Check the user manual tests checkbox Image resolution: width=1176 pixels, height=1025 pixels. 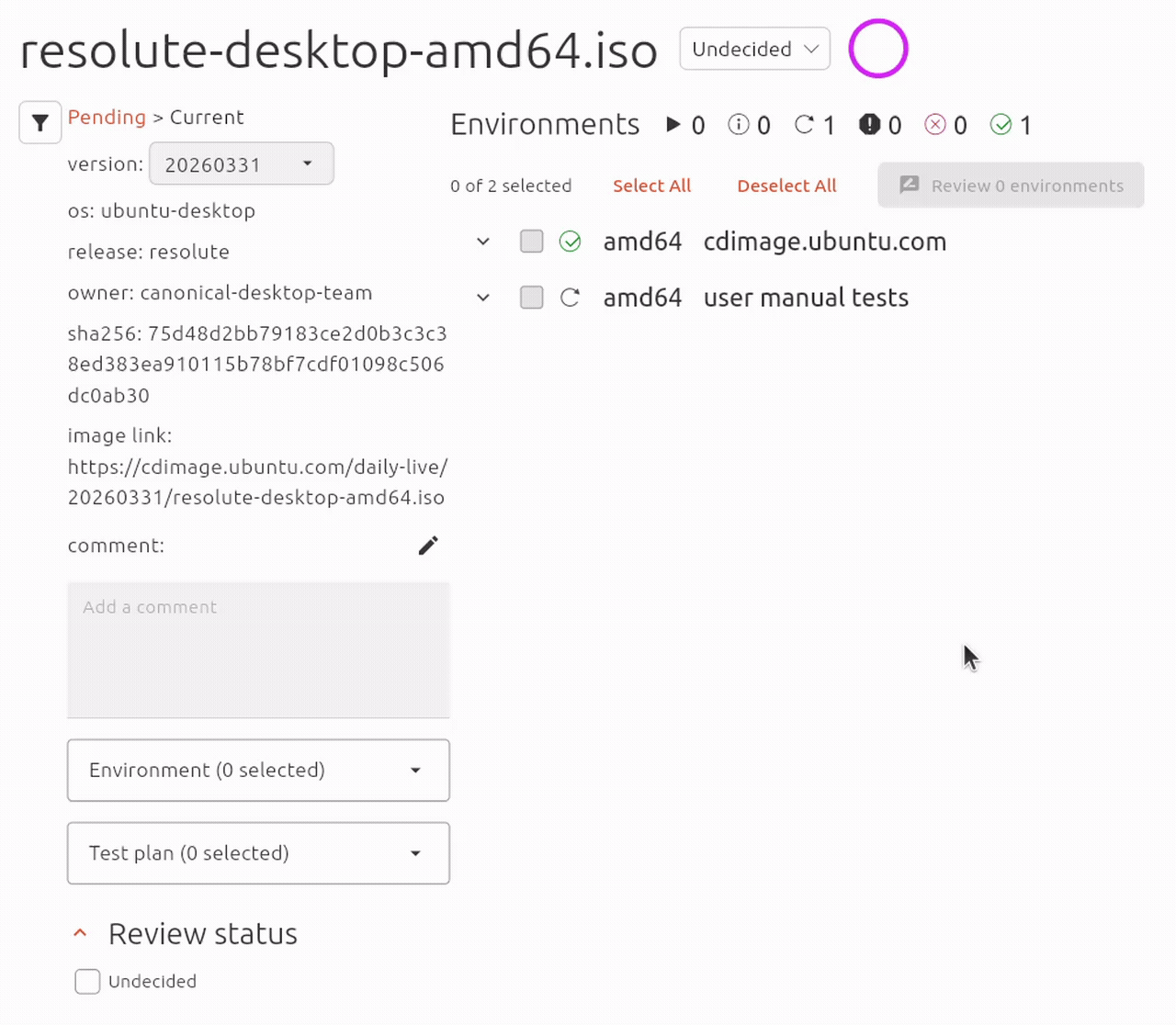[532, 298]
